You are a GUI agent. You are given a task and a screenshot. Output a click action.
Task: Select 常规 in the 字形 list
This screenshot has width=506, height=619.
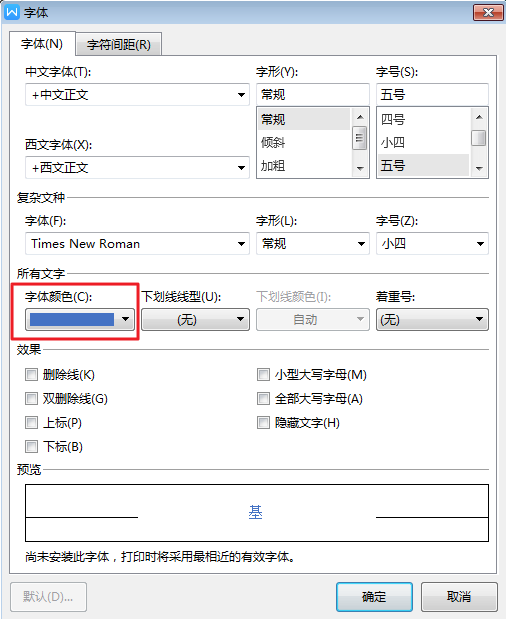point(304,119)
